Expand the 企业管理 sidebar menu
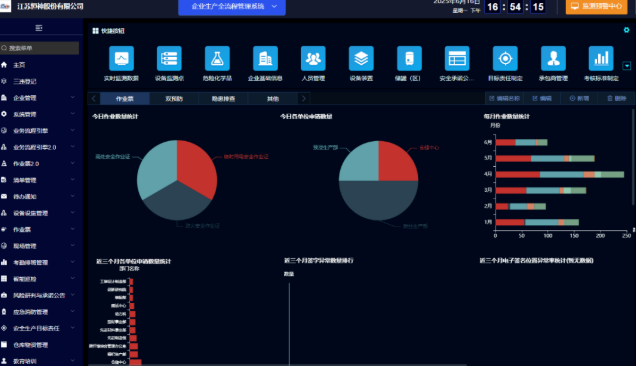Screen dimensions: 636x366 pos(39,98)
